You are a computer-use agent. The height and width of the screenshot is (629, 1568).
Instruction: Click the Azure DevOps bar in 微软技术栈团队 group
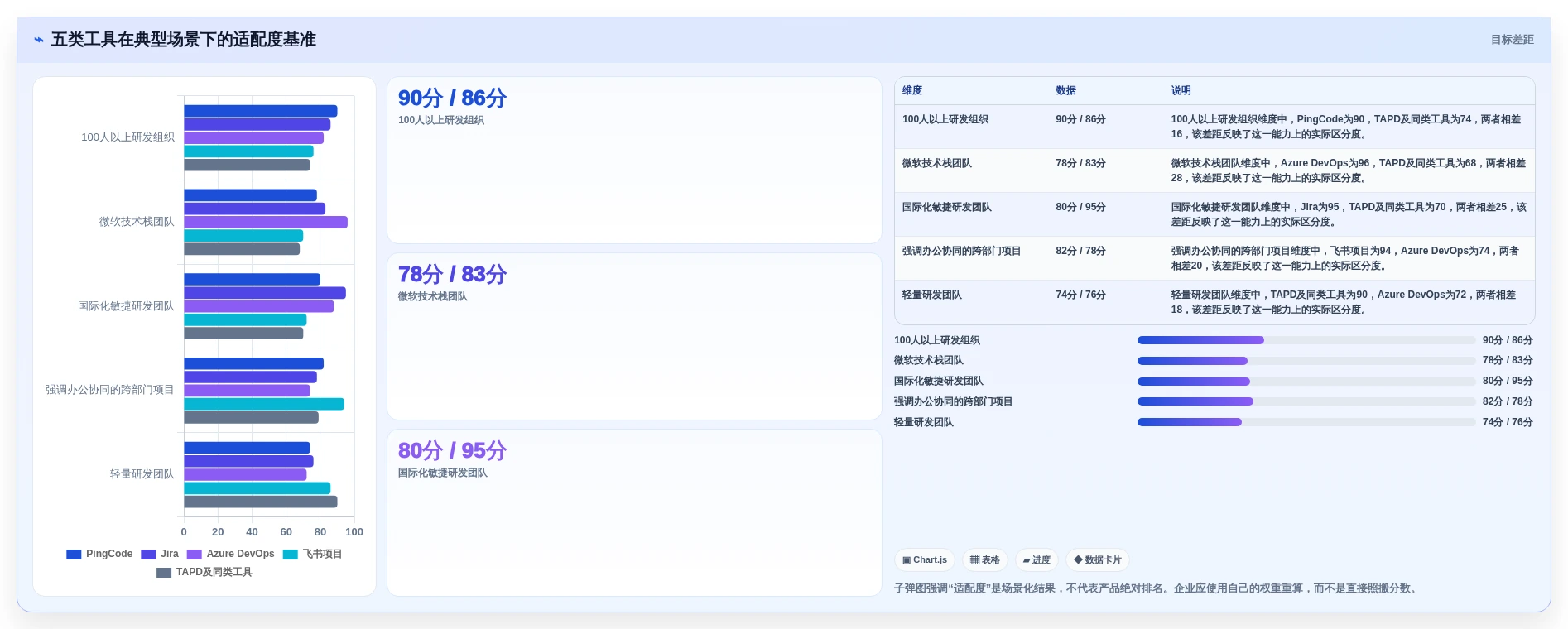266,222
